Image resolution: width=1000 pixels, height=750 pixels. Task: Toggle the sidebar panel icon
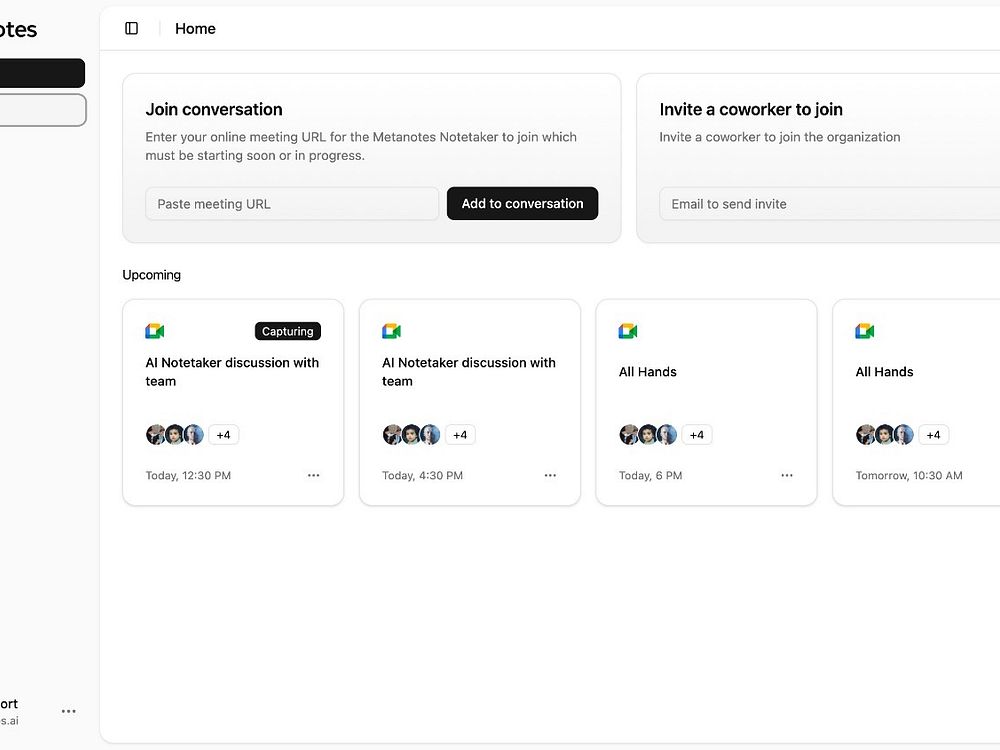coord(131,29)
